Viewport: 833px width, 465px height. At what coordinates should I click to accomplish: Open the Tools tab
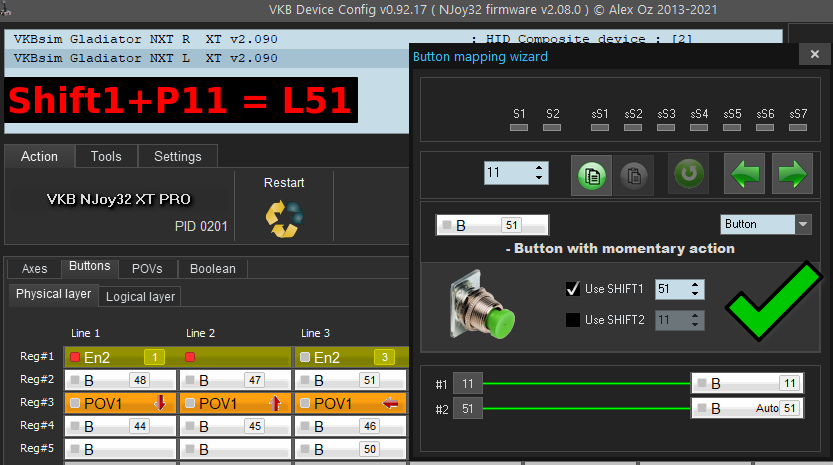106,156
